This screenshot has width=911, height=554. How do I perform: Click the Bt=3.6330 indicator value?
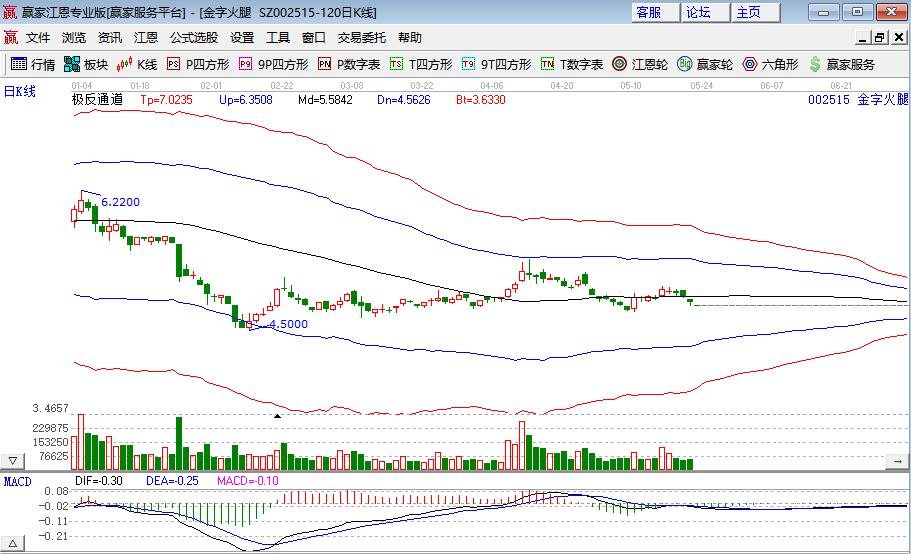480,100
